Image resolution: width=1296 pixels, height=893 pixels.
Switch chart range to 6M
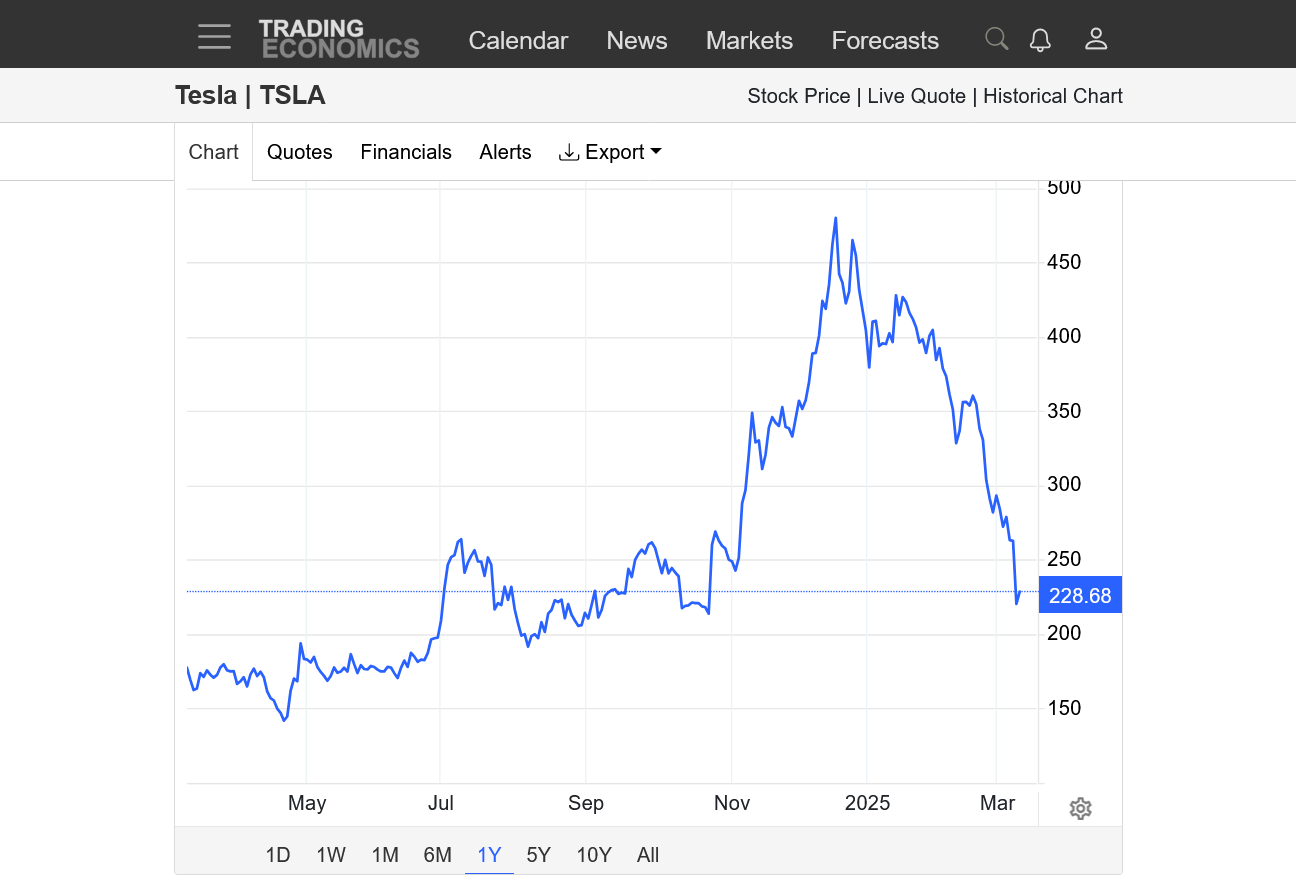tap(437, 855)
